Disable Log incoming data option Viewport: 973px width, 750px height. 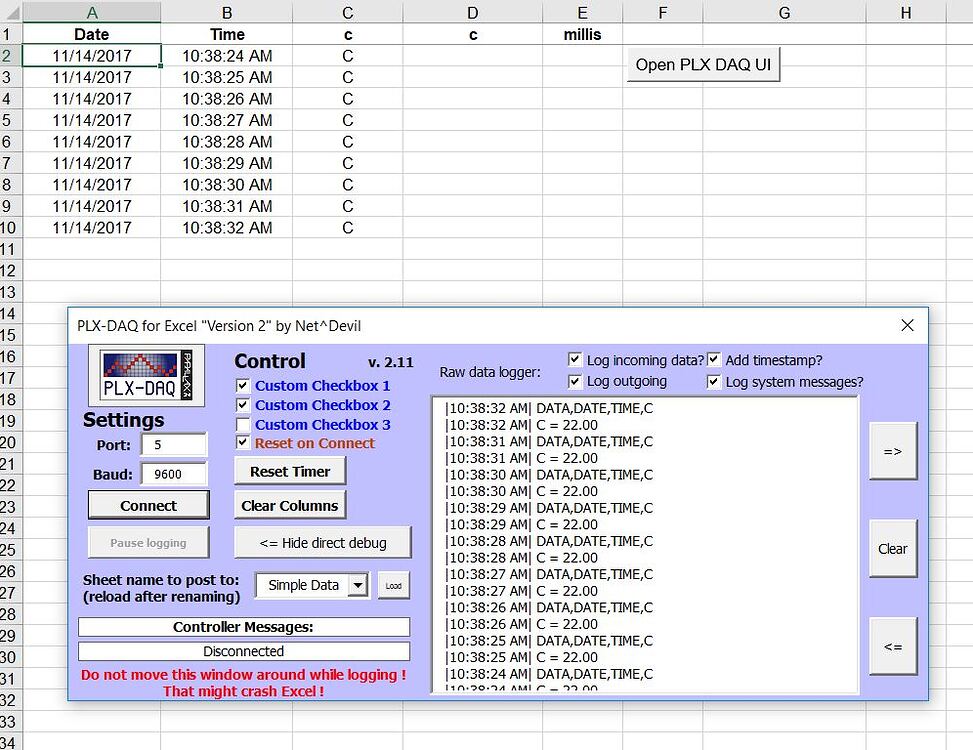(x=575, y=360)
